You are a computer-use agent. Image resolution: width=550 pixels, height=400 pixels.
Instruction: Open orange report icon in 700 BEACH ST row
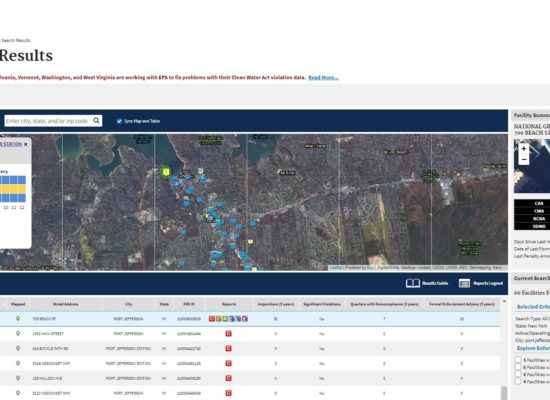tap(218, 319)
